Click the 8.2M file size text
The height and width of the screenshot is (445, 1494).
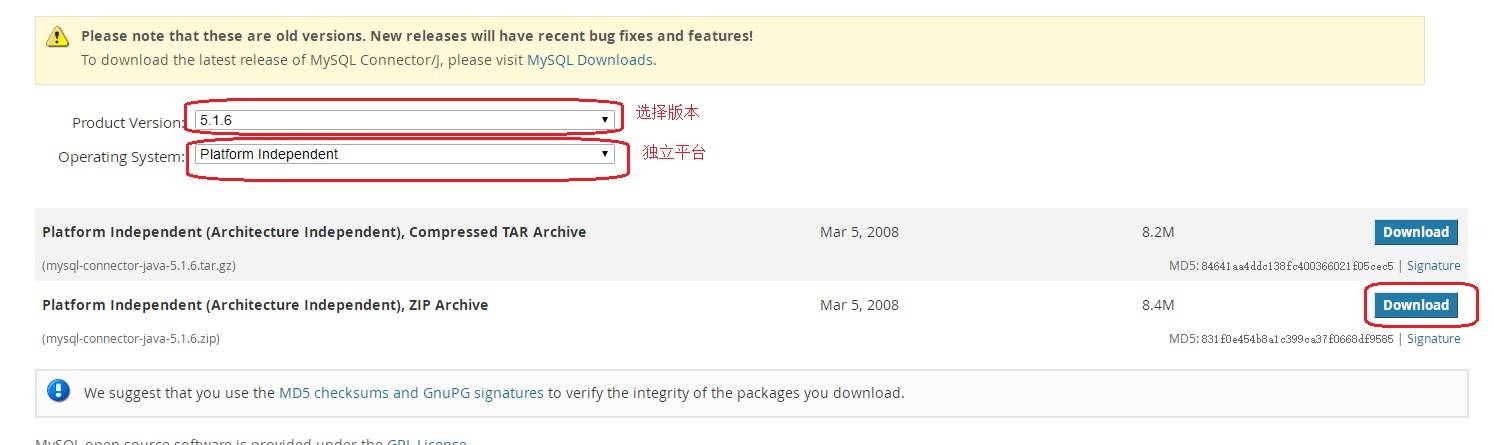tap(1157, 232)
